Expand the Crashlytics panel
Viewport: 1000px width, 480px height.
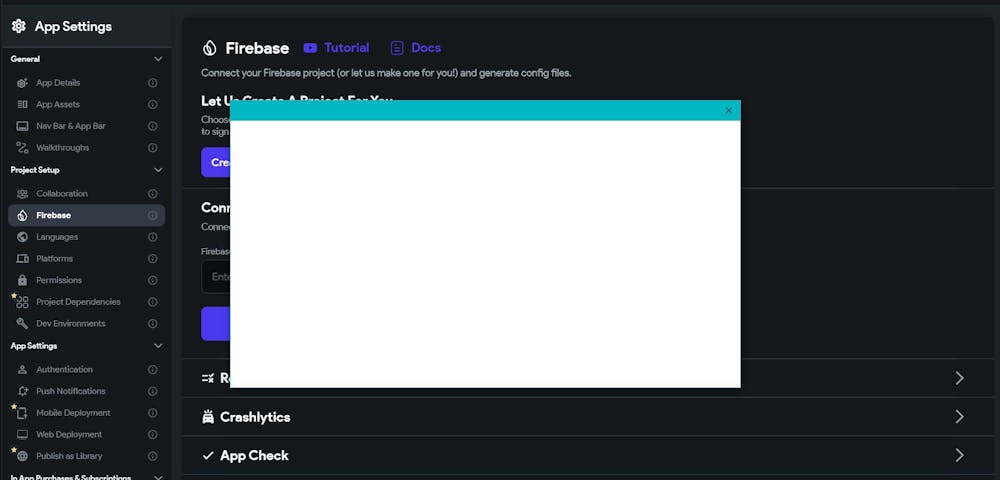coord(959,417)
